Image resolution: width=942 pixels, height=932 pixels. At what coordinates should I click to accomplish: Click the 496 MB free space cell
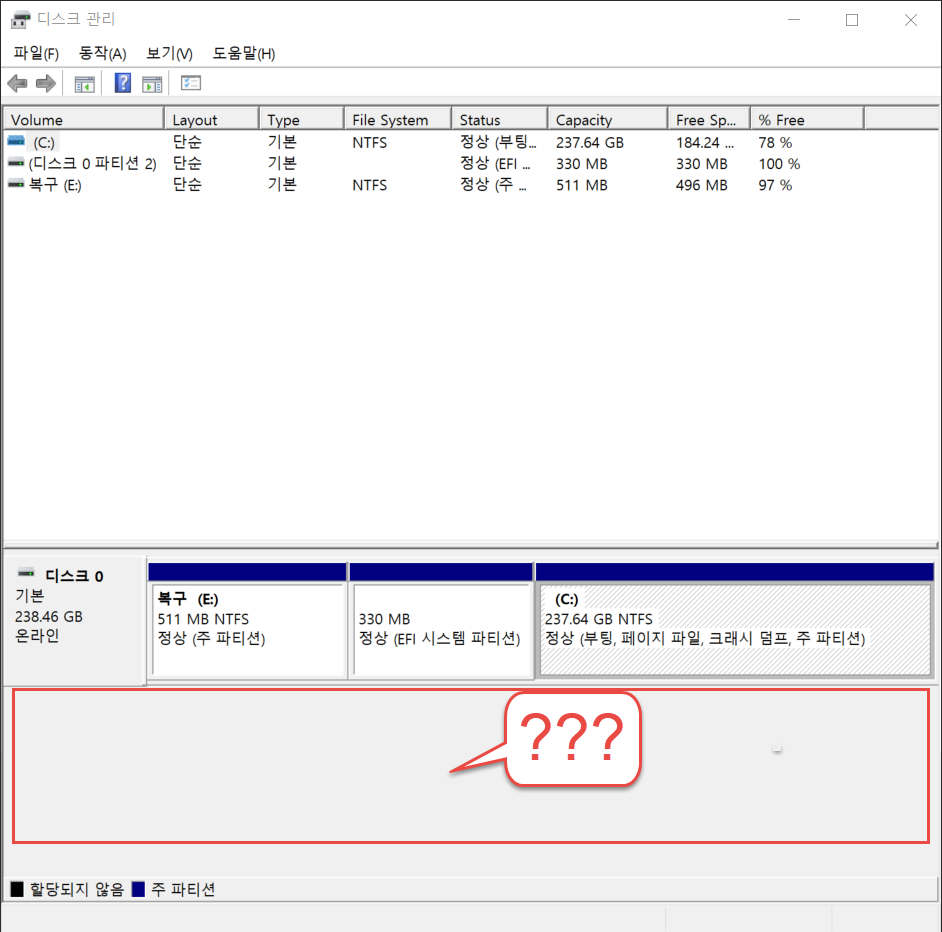coord(701,185)
